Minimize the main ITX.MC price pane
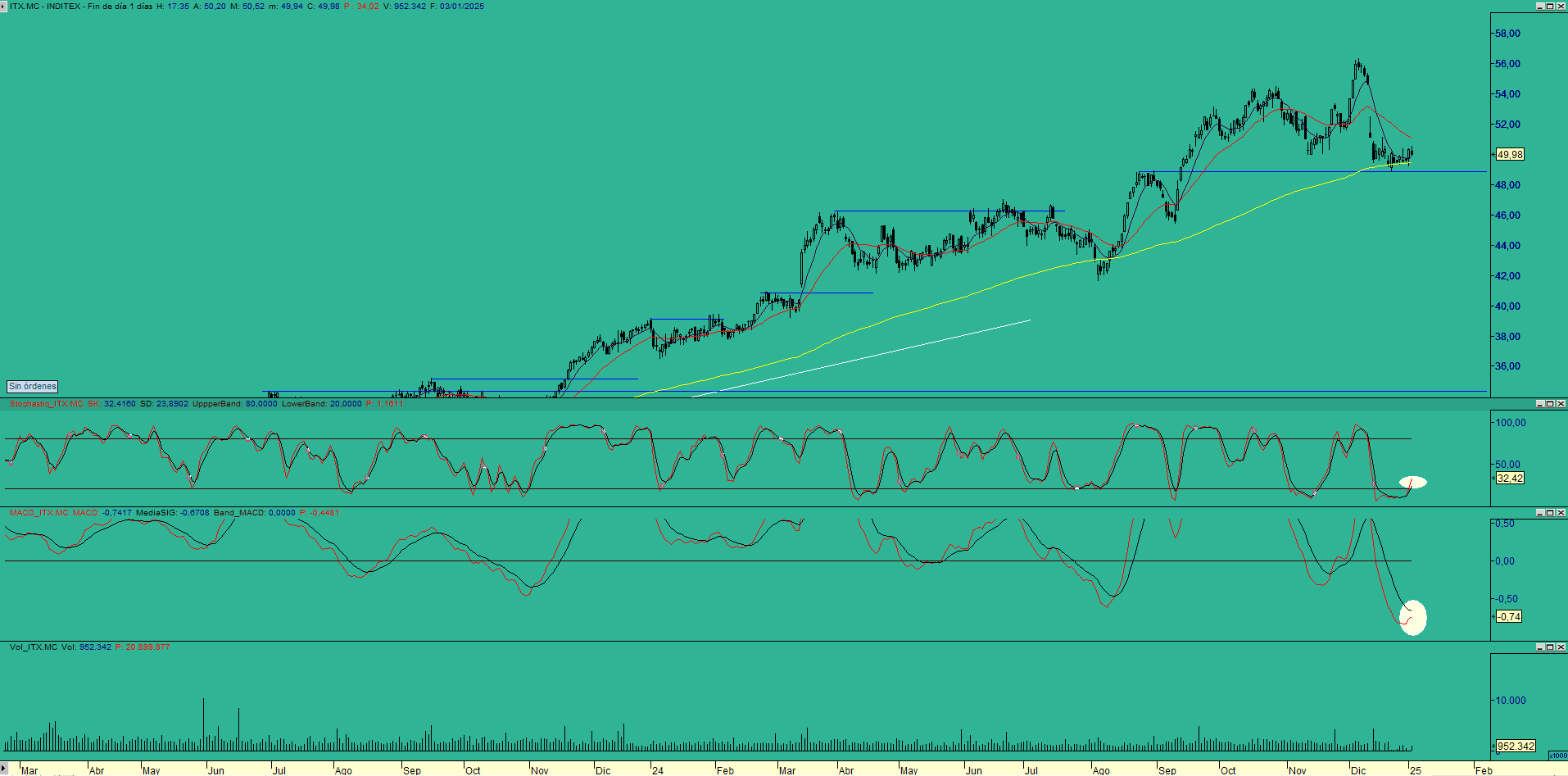 tap(1539, 6)
